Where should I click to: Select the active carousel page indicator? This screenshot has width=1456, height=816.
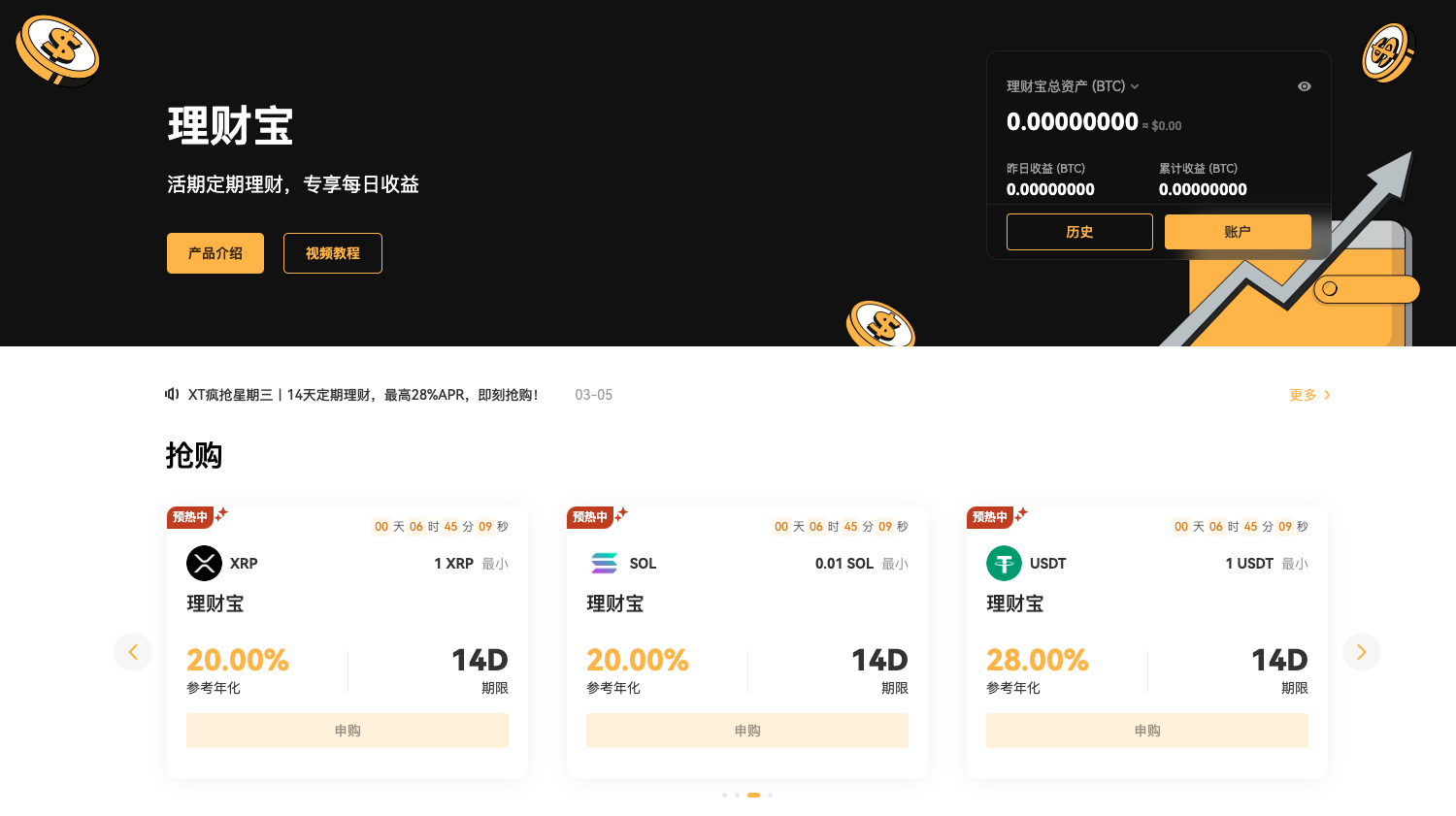pos(753,795)
